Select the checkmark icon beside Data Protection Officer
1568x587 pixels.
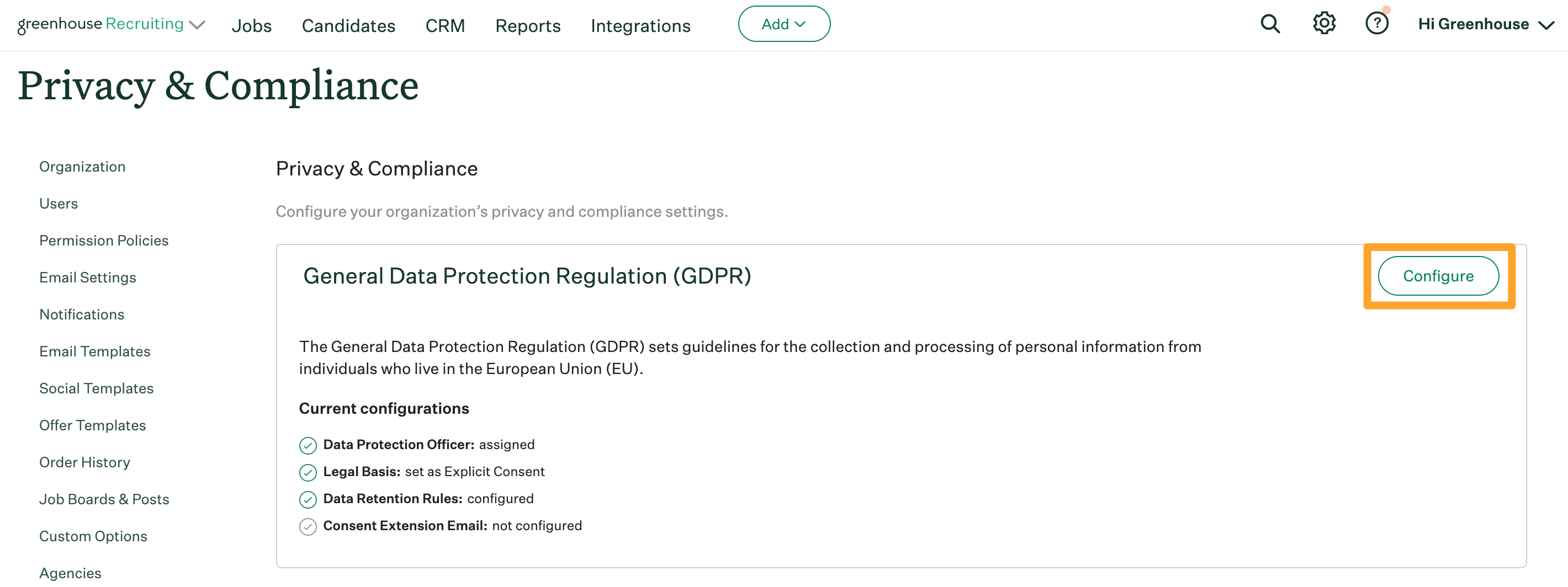(308, 445)
